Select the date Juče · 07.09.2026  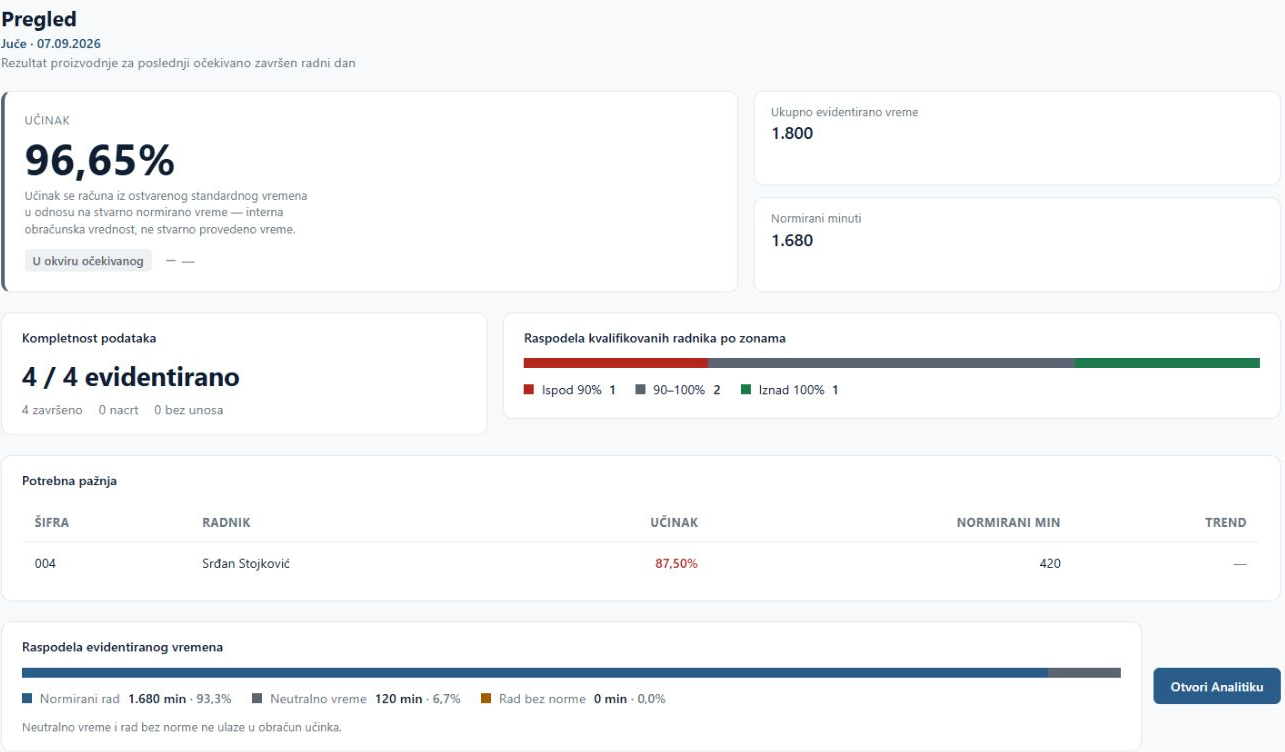point(51,44)
